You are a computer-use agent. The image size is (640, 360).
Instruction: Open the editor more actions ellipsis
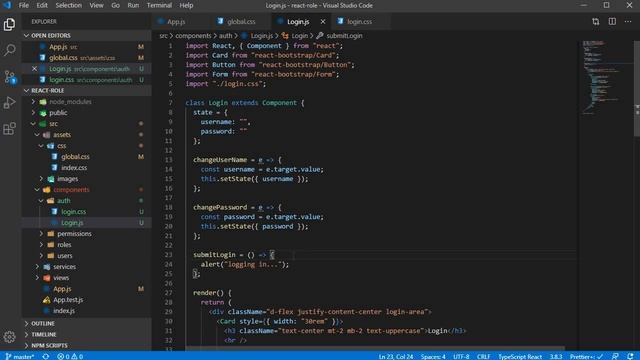tap(628, 22)
